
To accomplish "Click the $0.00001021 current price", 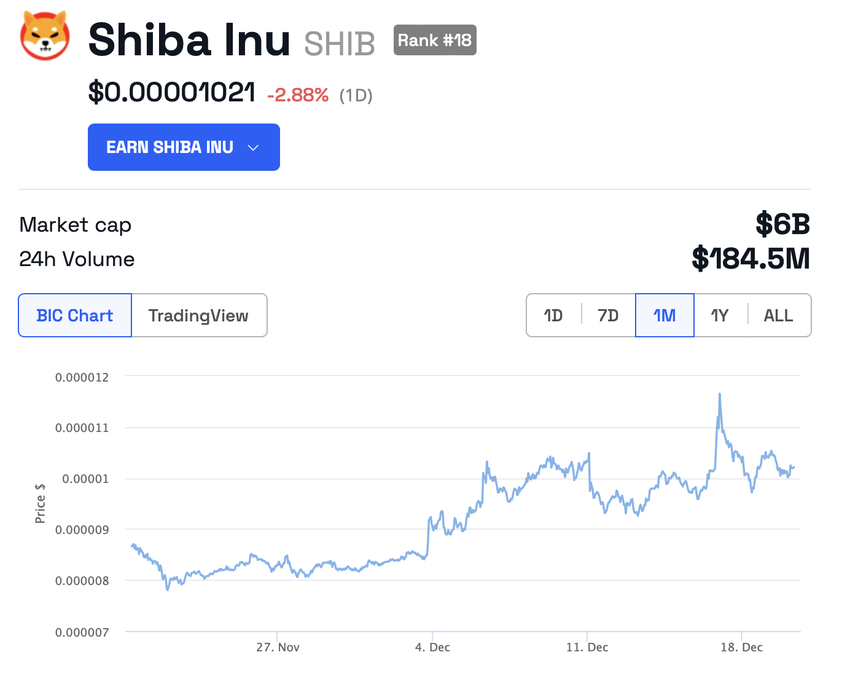I will click(171, 94).
